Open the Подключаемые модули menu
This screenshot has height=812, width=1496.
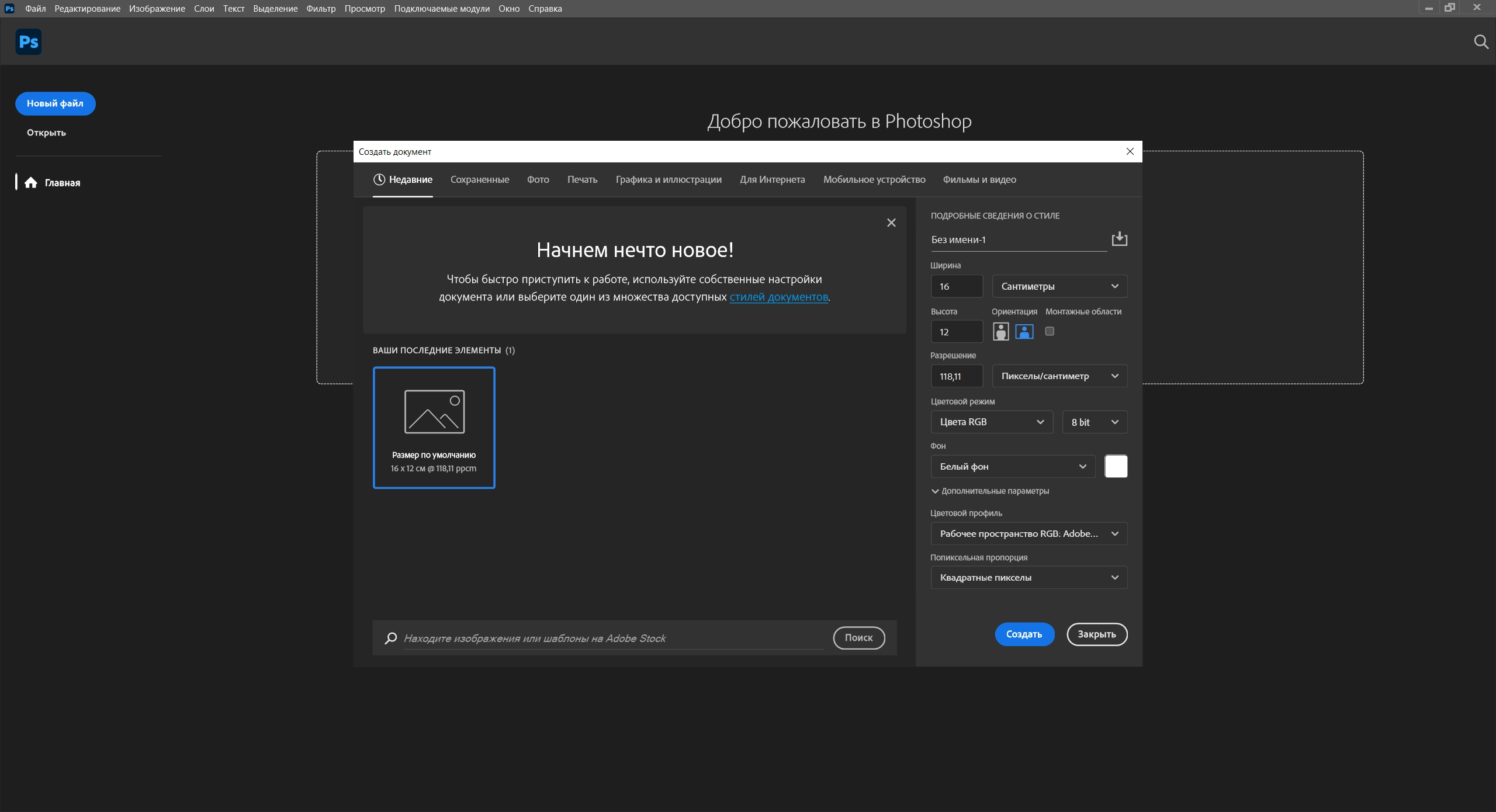tap(442, 9)
